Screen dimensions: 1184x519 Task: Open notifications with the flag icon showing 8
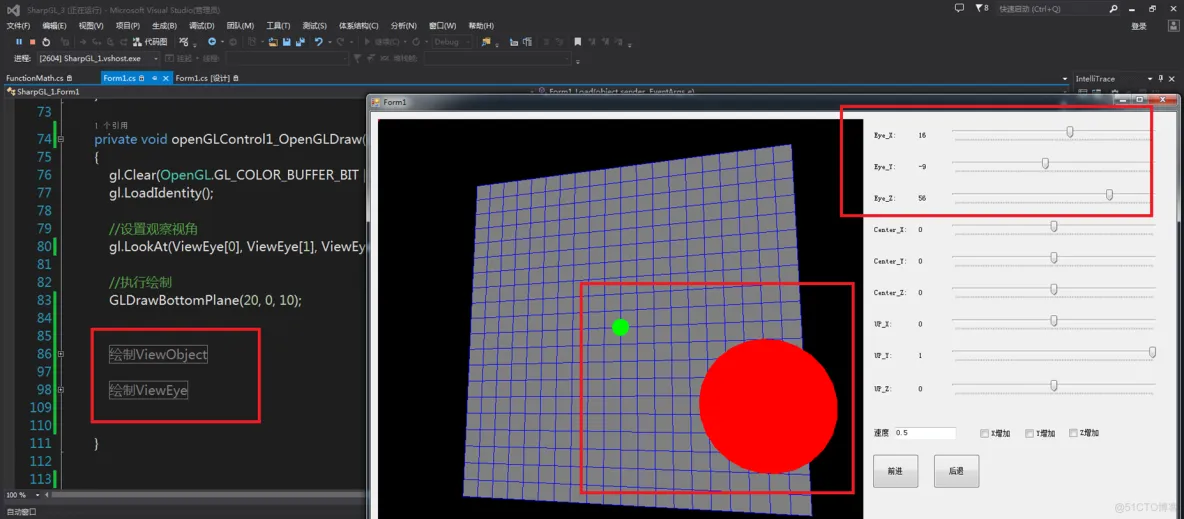coord(982,8)
